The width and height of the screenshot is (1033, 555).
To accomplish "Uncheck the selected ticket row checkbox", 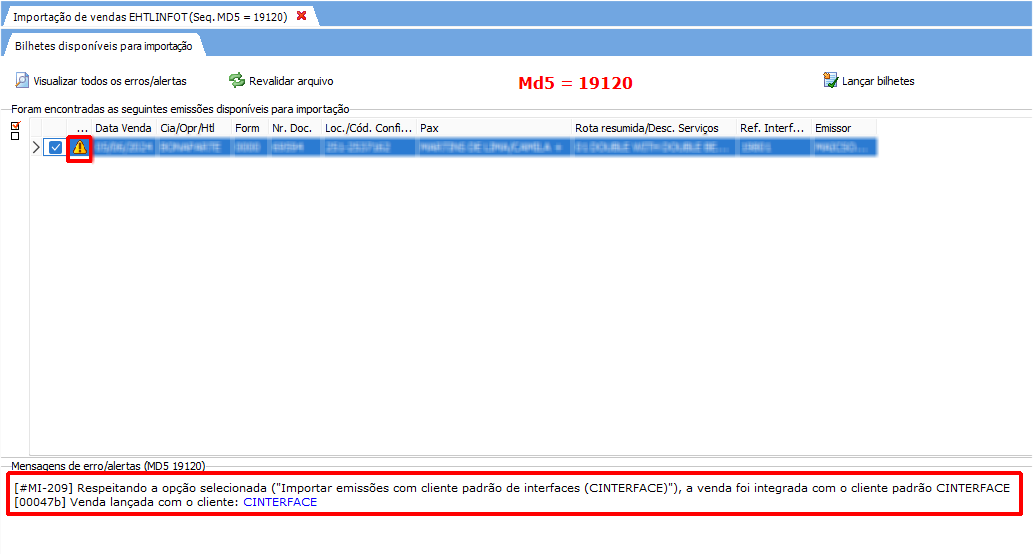I will pos(55,147).
